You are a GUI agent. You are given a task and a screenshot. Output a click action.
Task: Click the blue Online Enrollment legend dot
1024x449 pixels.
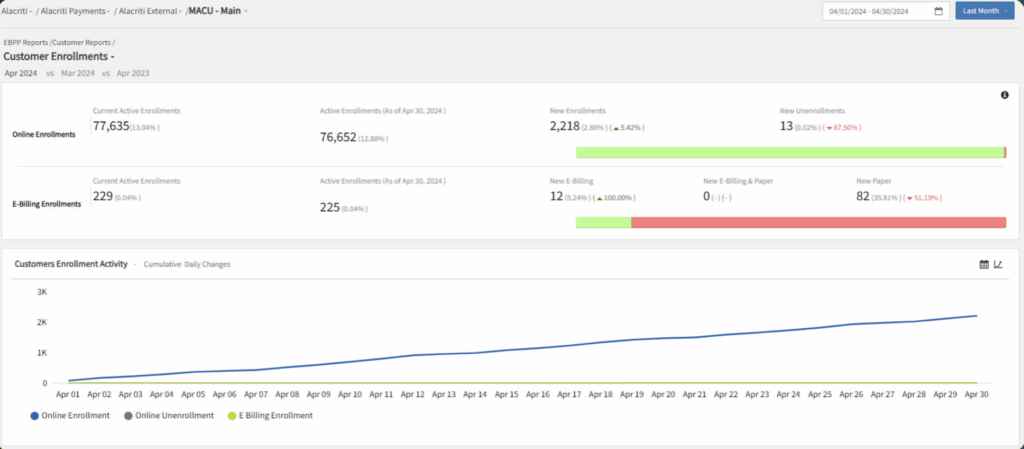point(35,415)
